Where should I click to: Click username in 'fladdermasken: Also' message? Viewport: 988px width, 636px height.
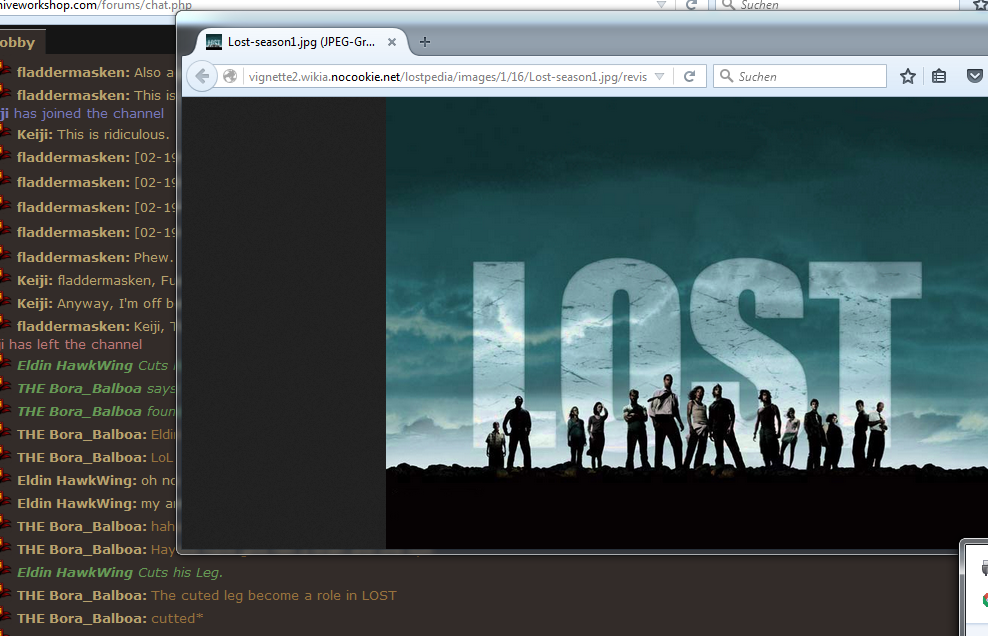(73, 72)
